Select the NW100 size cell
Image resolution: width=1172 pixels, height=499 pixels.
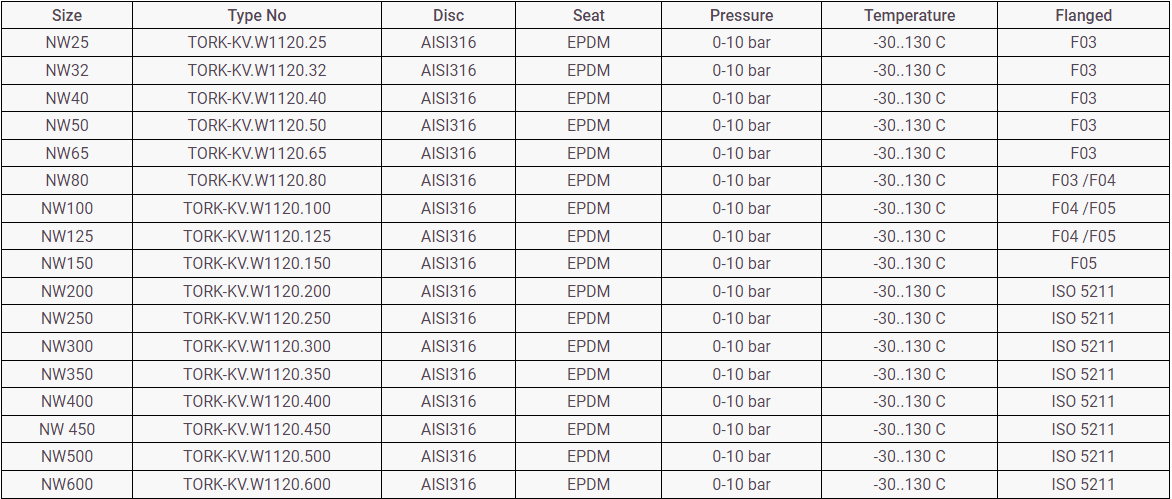[66, 209]
